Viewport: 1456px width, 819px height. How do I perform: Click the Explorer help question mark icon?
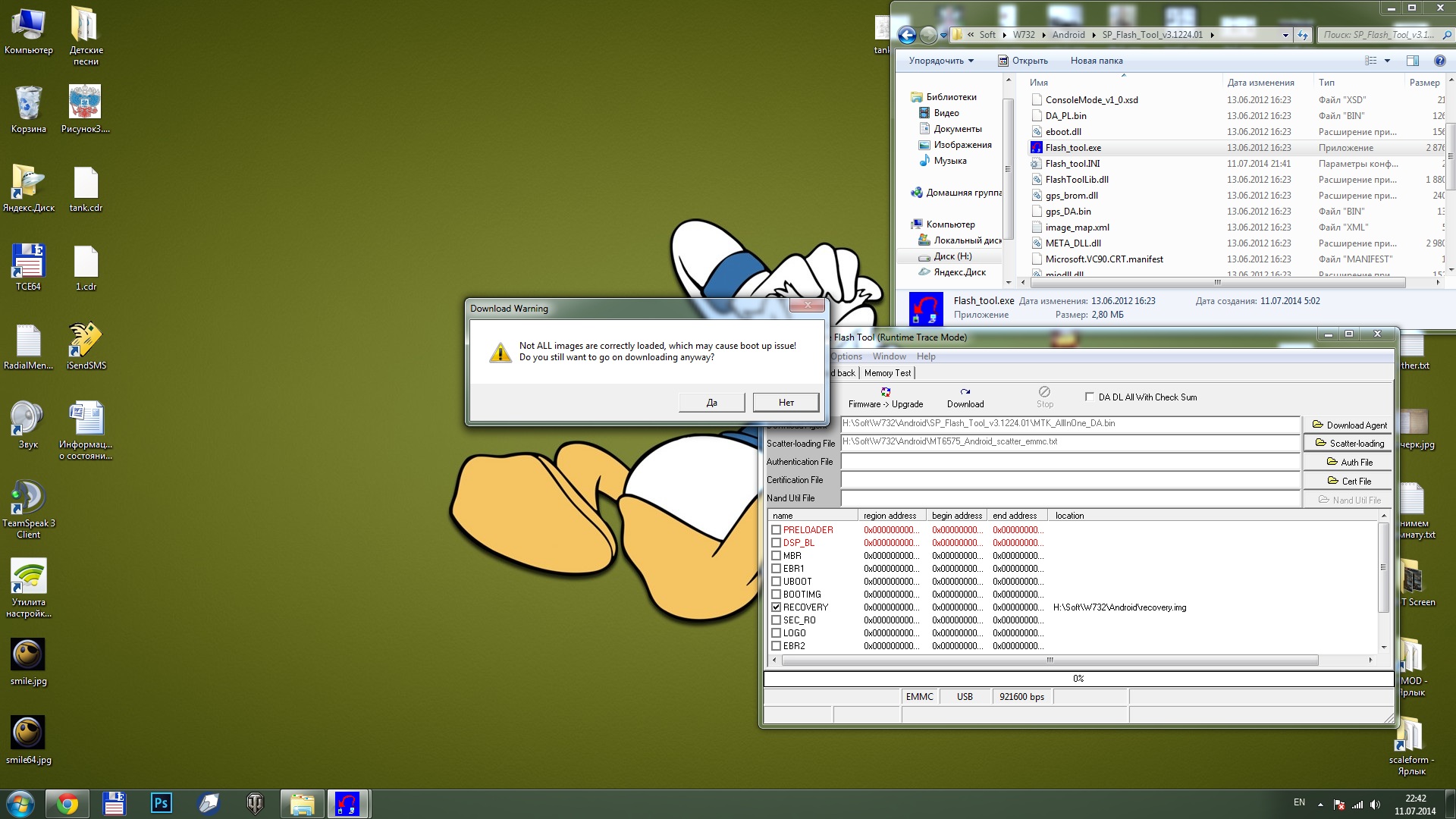[x=1439, y=61]
